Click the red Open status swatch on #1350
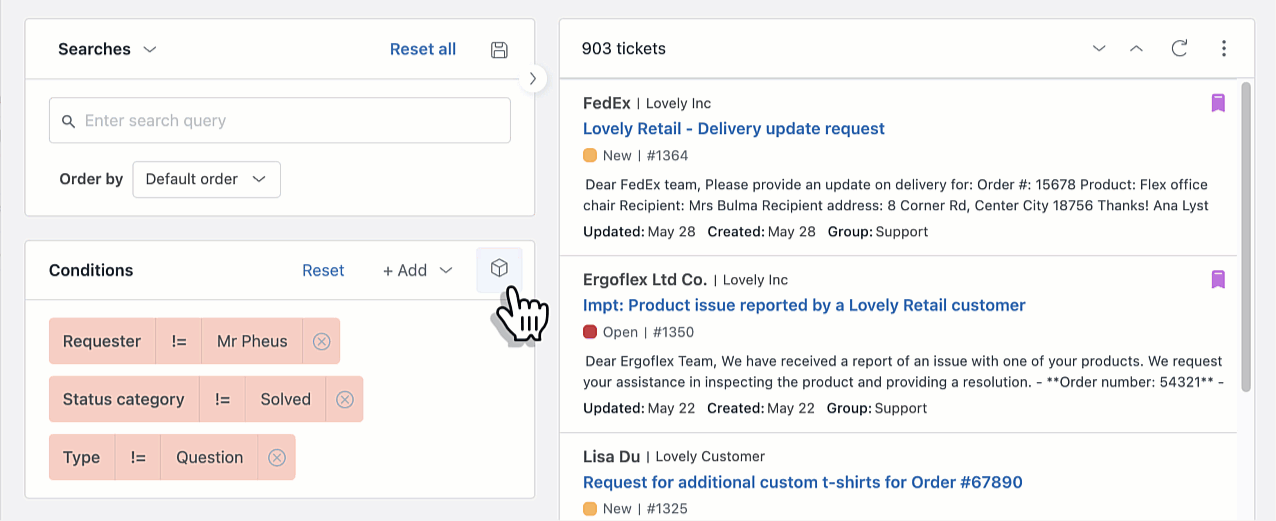Screen dimensions: 1276x521 point(590,332)
